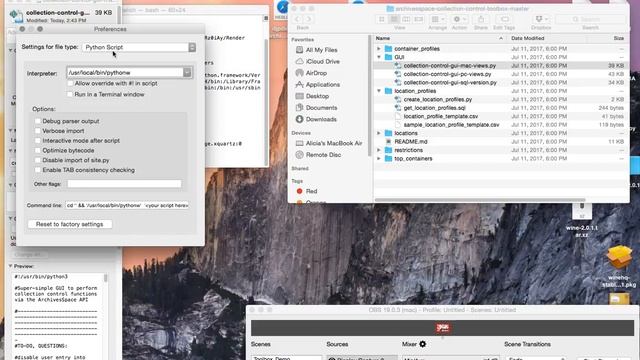Expand the top_containers folder
Screen dimensions: 640x360
[x=379, y=158]
